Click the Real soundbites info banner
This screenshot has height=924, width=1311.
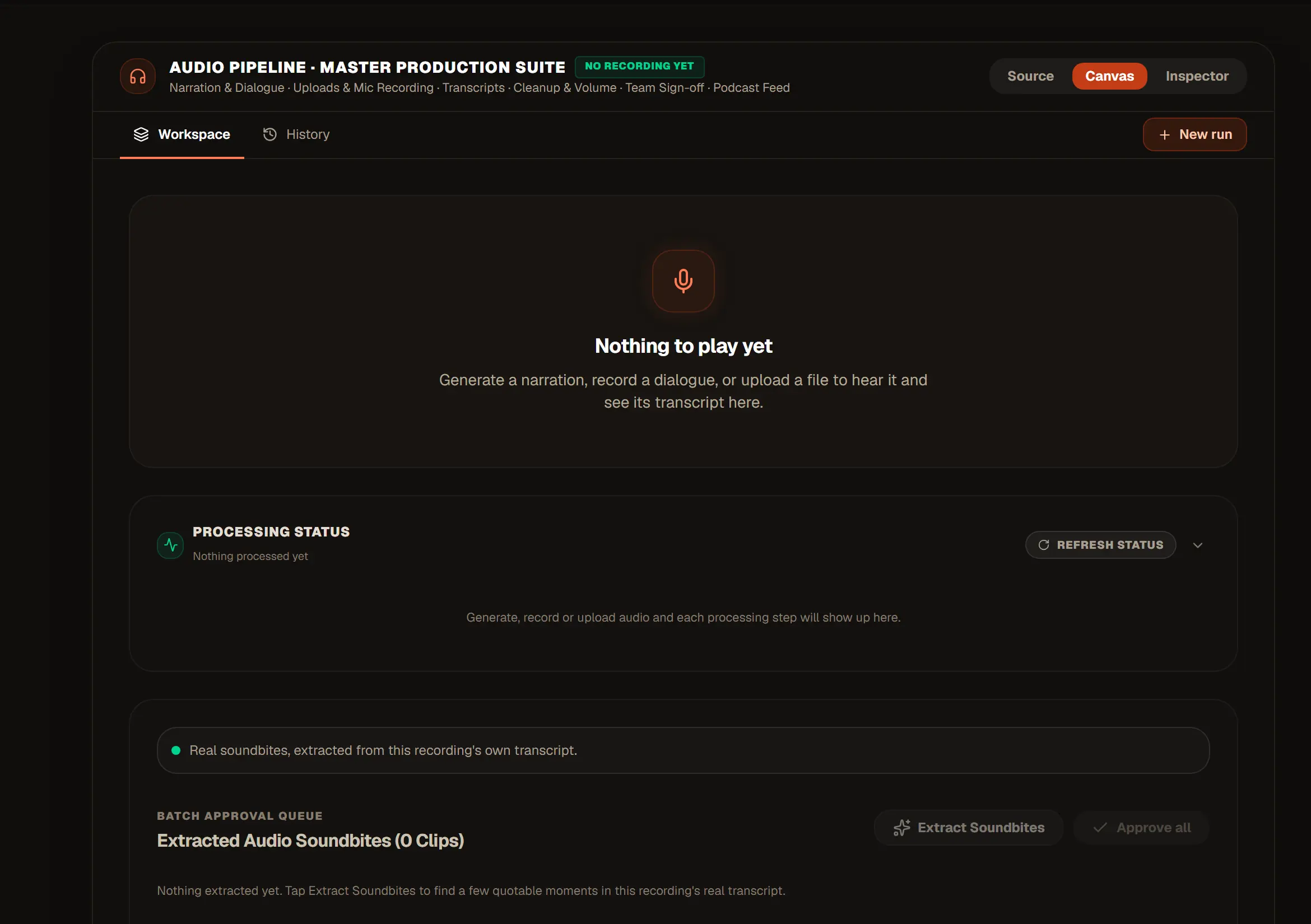click(683, 750)
